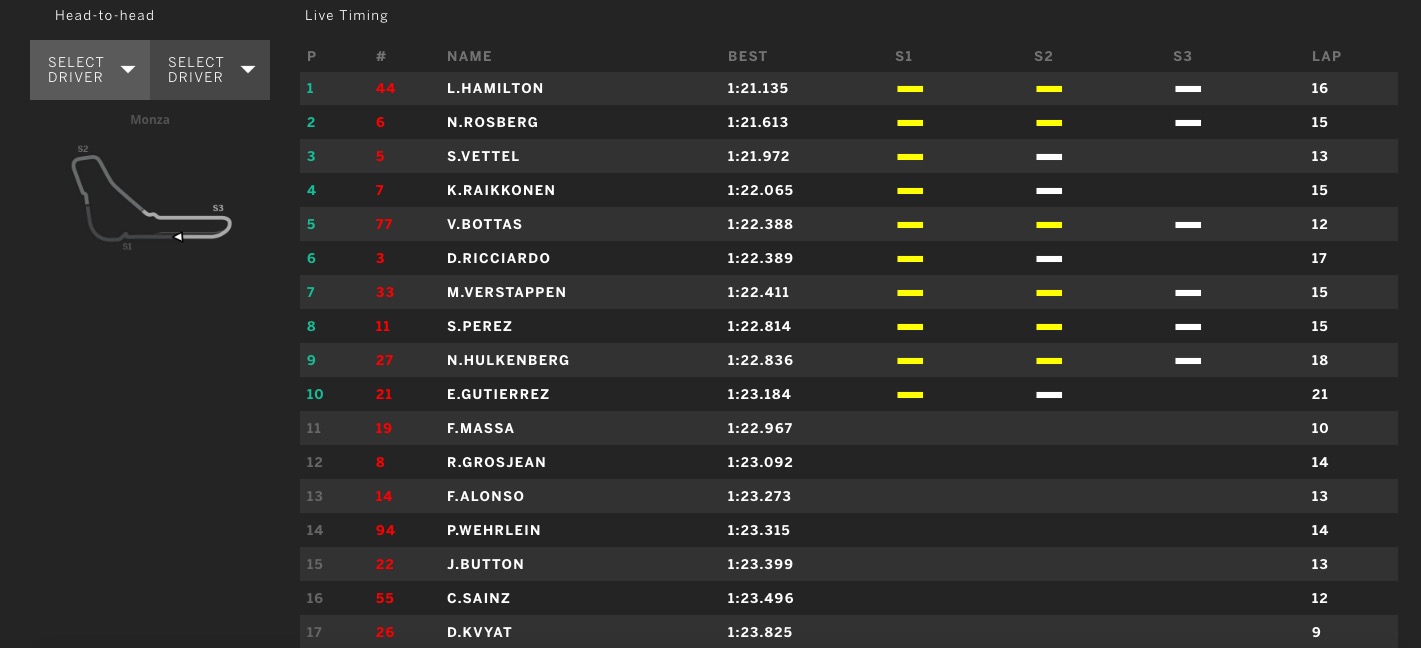The image size is (1421, 648).
Task: Click car number 94 for Wehrlein
Action: 385,531
